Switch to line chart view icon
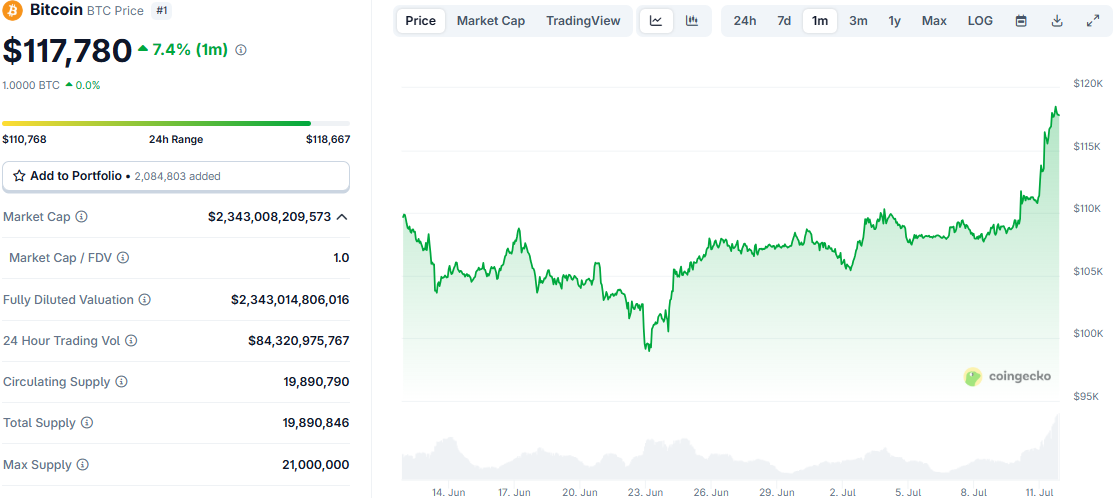This screenshot has width=1114, height=498. [x=656, y=21]
